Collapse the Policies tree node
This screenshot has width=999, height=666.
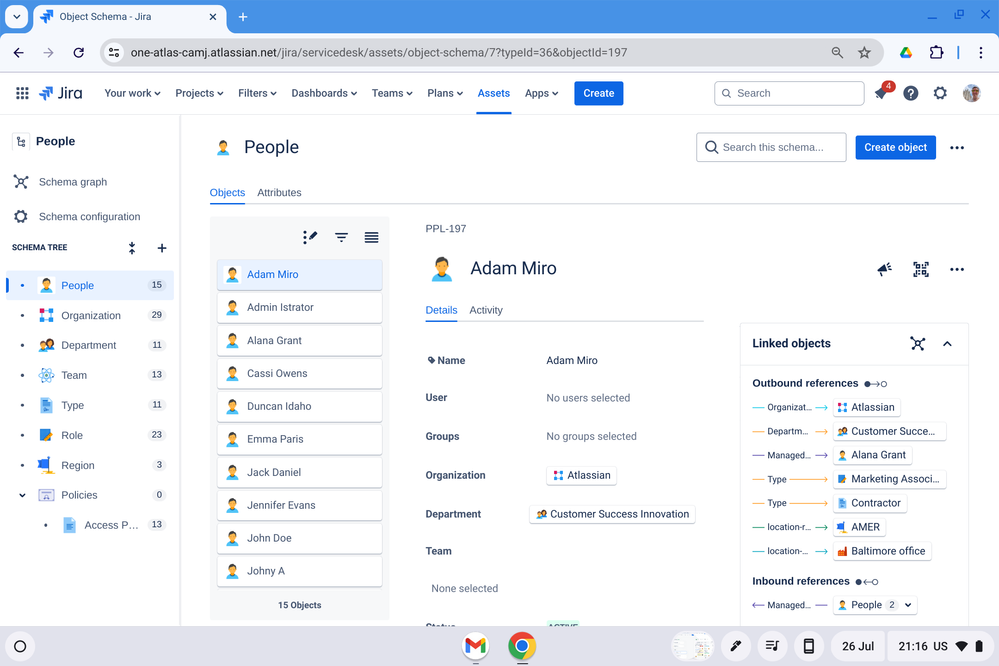[22, 495]
